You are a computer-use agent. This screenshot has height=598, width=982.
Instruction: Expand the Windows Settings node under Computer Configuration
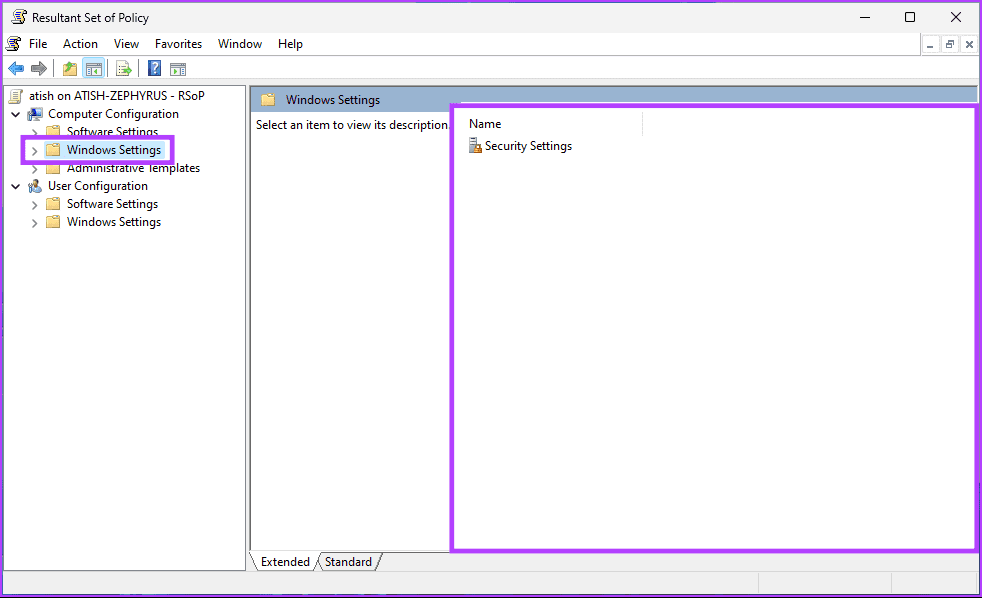point(35,149)
